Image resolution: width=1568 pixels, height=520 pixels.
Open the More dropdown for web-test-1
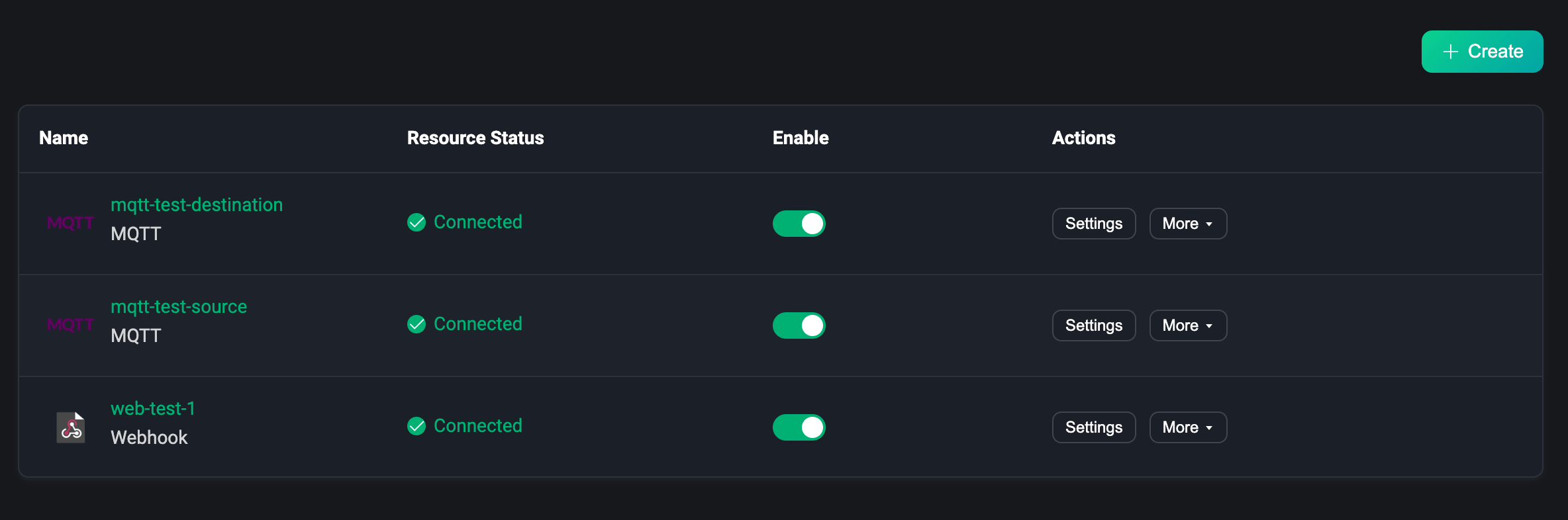1188,427
